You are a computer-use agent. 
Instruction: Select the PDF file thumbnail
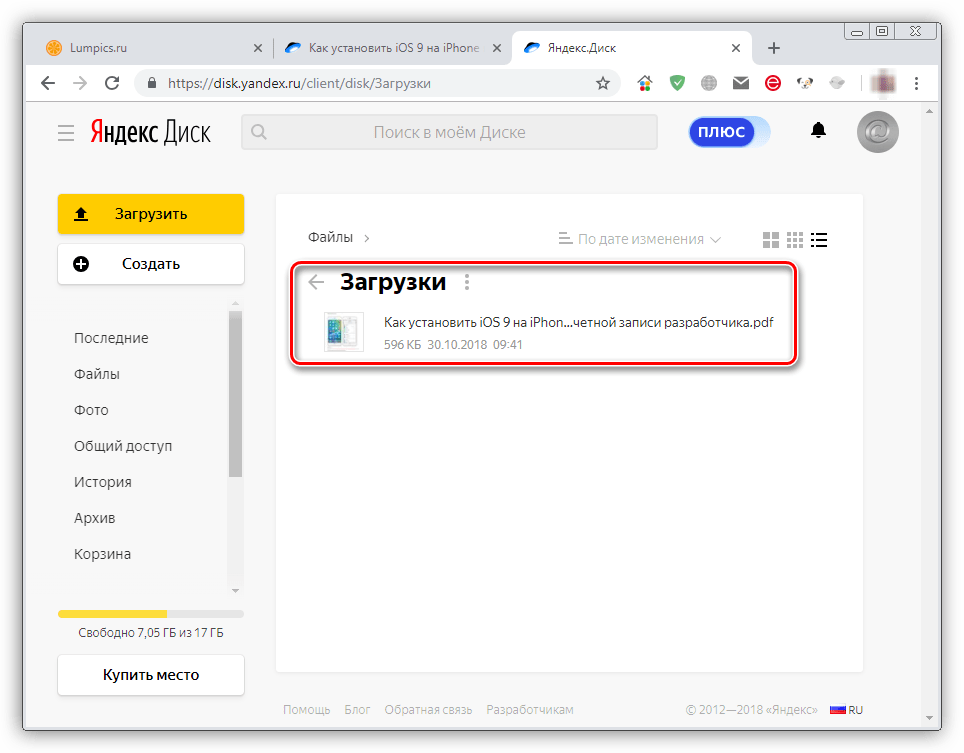(x=344, y=332)
